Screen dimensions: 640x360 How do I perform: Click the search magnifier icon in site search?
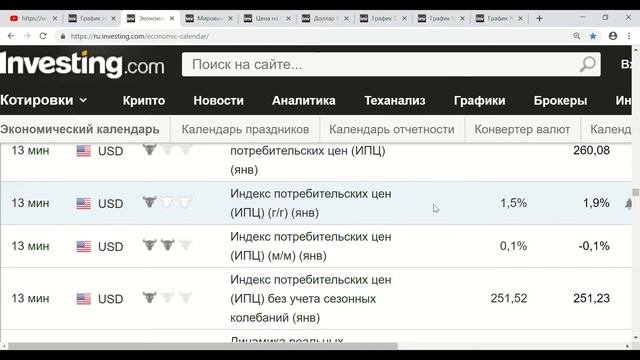(x=588, y=64)
